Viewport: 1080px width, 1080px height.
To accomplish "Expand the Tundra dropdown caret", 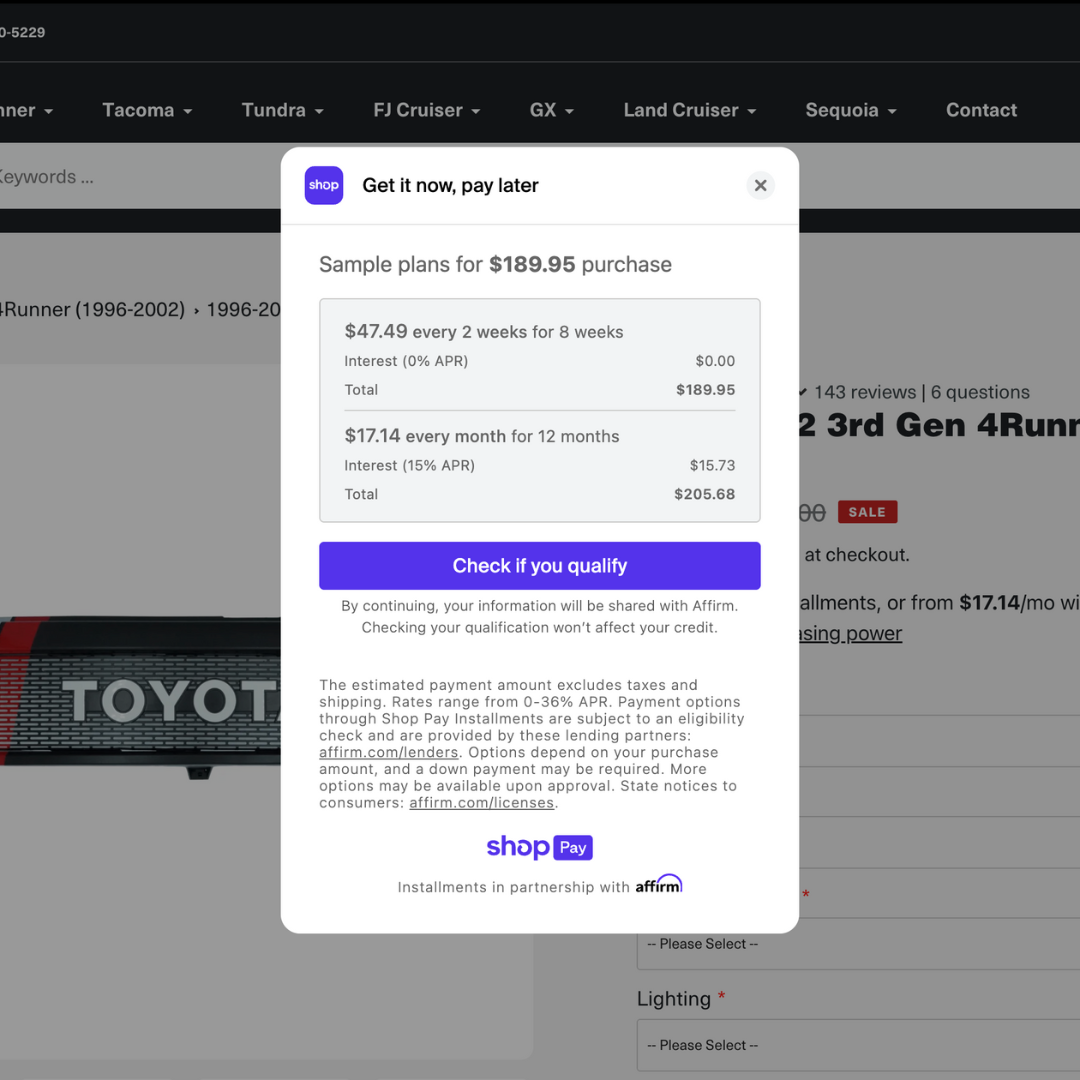I will [319, 112].
